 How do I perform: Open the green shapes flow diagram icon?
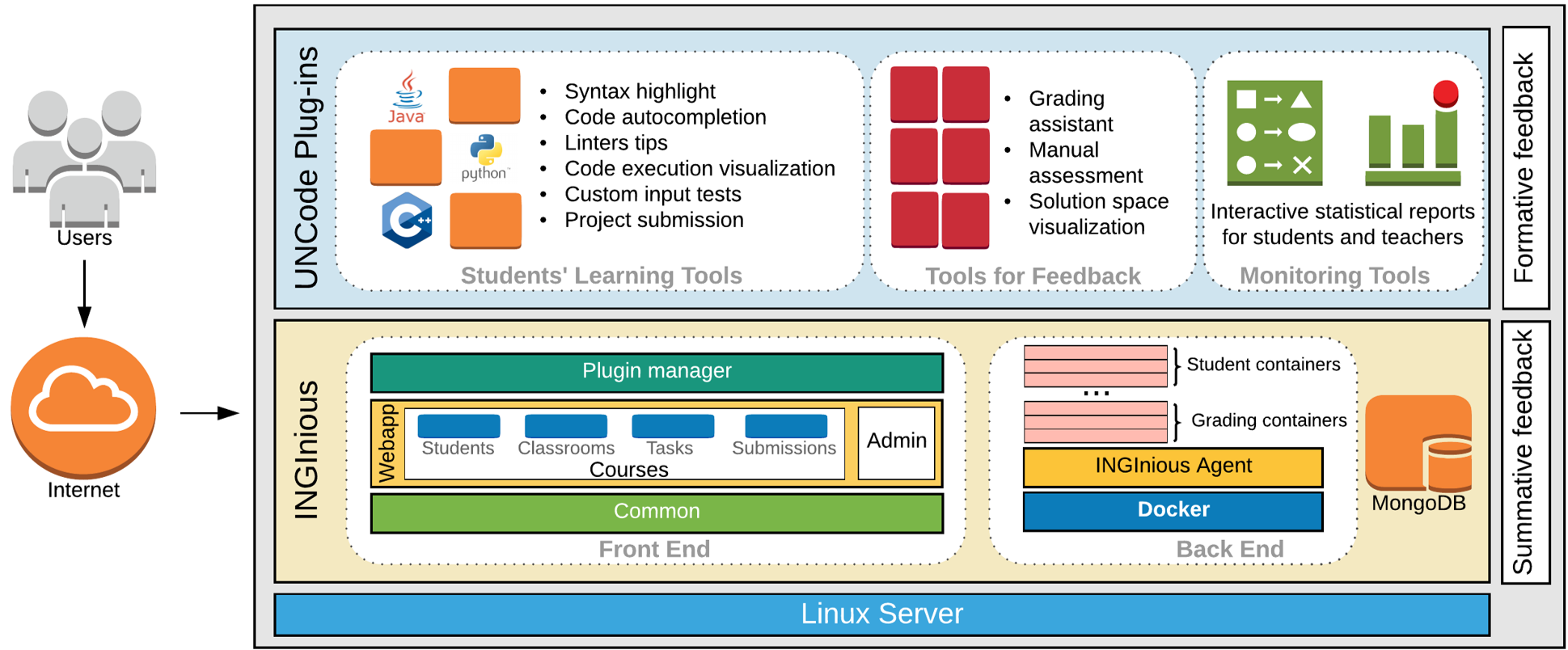click(1274, 133)
